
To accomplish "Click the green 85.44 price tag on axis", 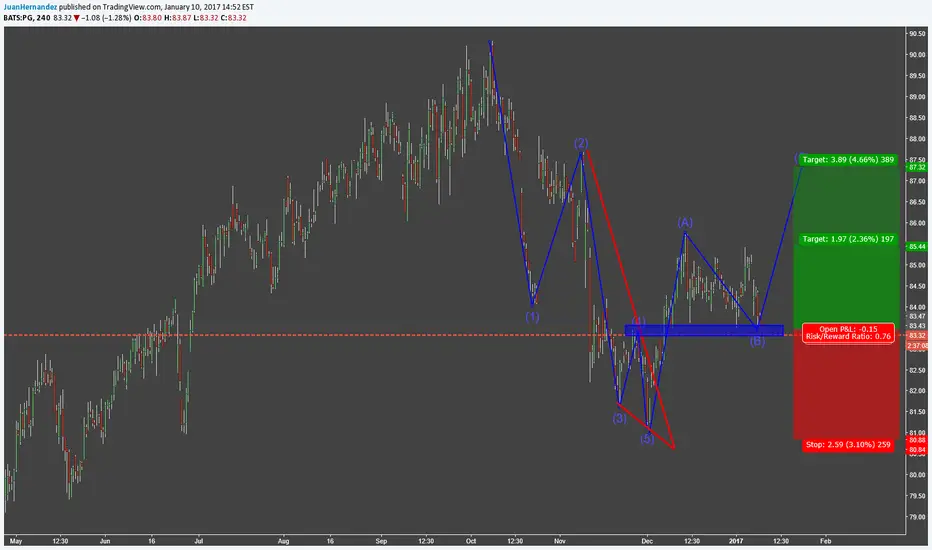I will pyautogui.click(x=917, y=247).
